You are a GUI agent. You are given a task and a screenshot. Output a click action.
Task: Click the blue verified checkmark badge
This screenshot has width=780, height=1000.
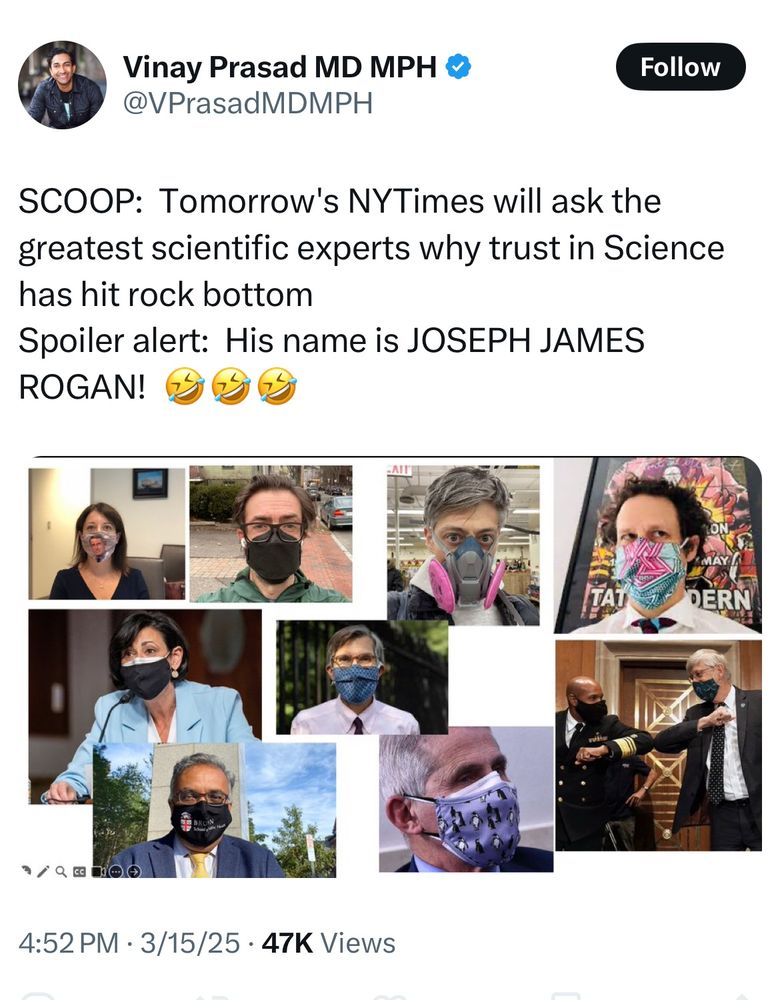pos(458,66)
